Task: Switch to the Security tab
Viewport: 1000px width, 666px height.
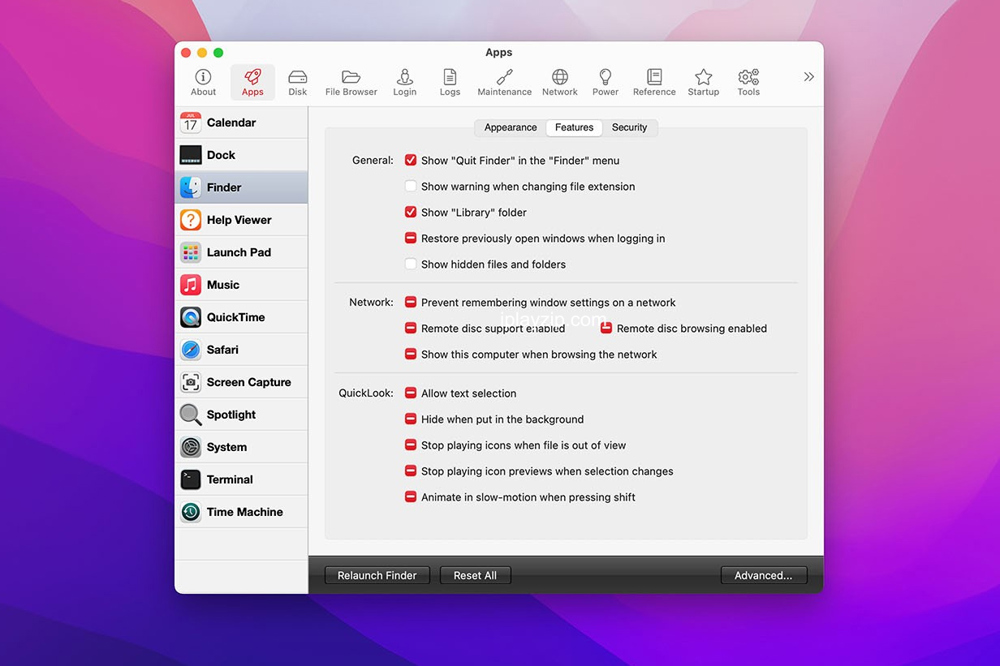Action: (629, 128)
